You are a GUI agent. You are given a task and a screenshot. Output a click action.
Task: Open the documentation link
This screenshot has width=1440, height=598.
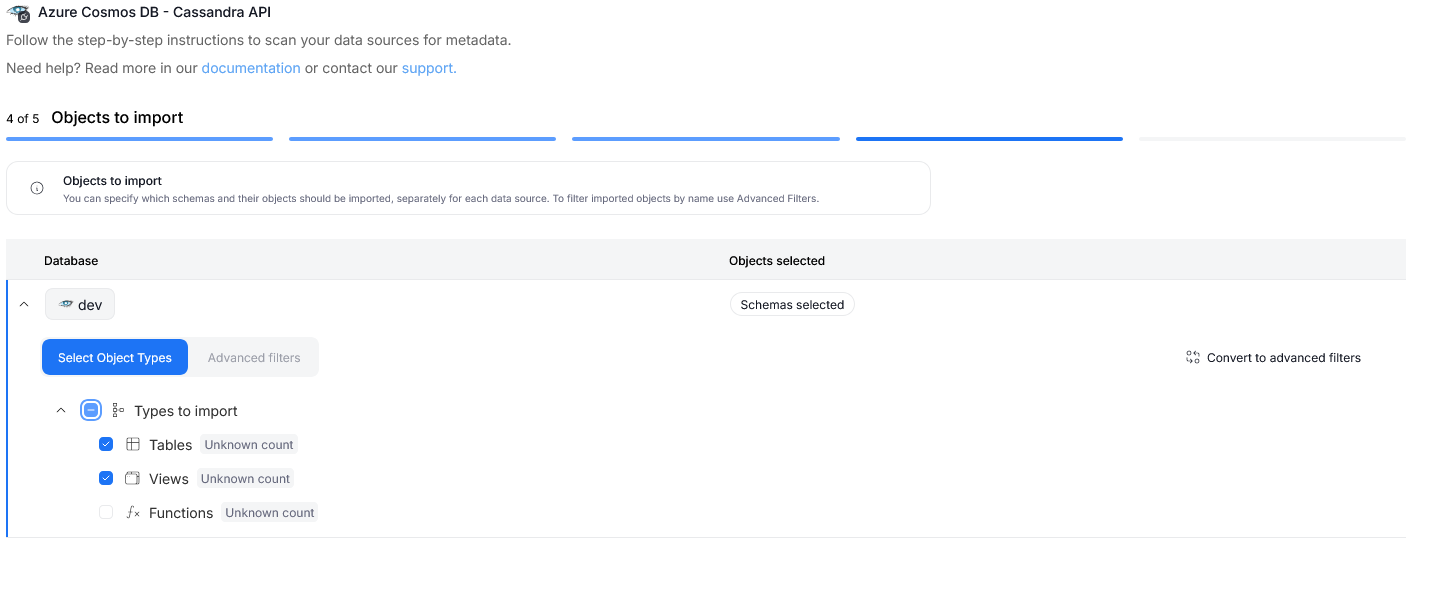251,68
